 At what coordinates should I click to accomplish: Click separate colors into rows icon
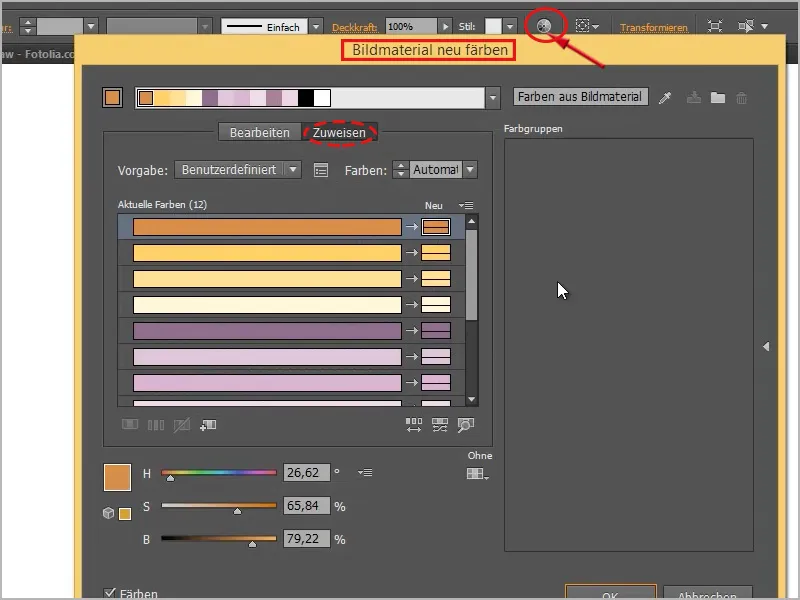click(x=156, y=424)
